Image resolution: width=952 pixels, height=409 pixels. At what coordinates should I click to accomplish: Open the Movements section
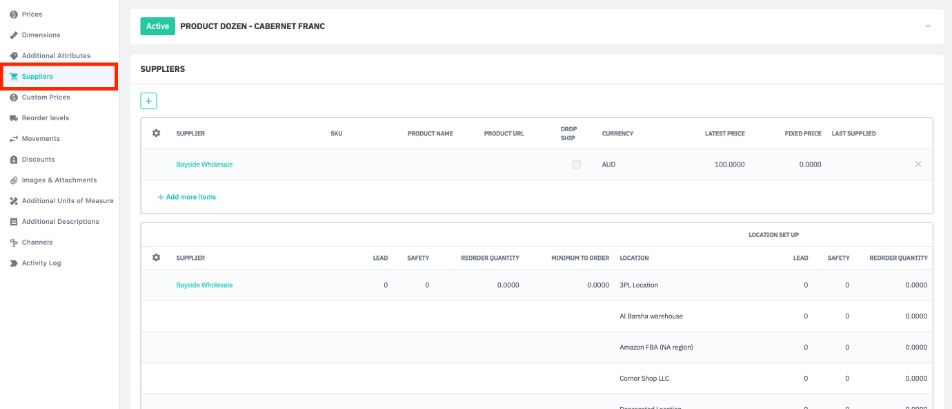40,138
